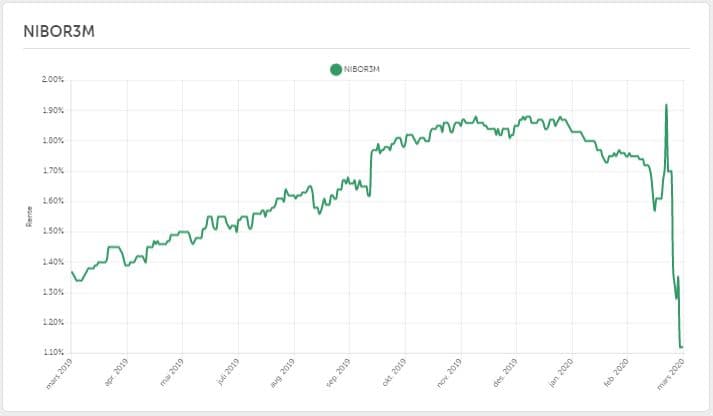Viewport: 713px width, 416px height.
Task: Select the 1.10% y-axis label
Action: click(52, 352)
